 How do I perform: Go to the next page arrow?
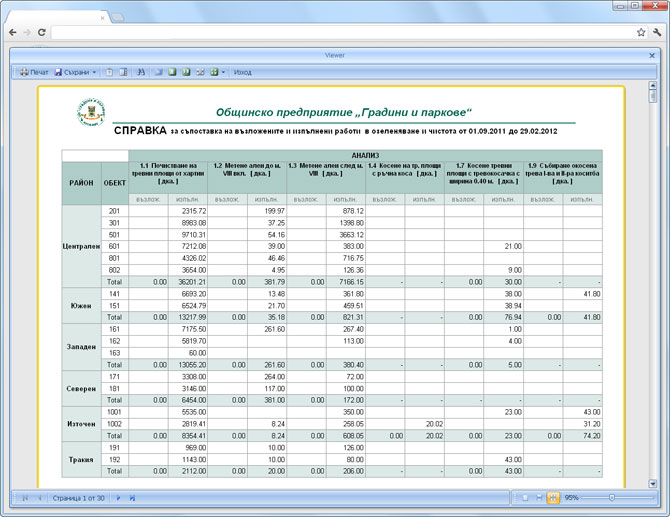pos(118,498)
